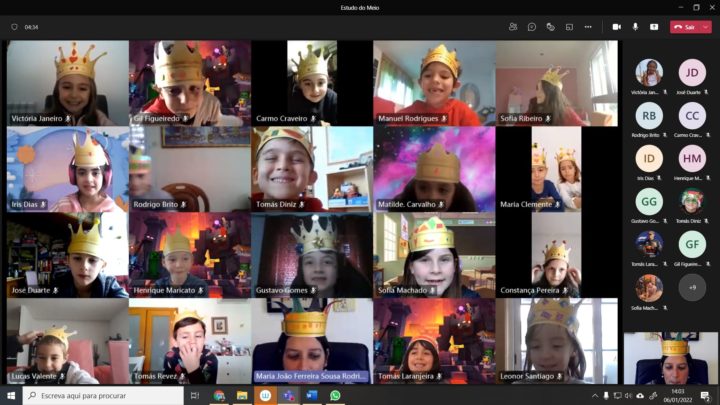Open more actions ellipsis menu
This screenshot has width=720, height=405.
(589, 27)
